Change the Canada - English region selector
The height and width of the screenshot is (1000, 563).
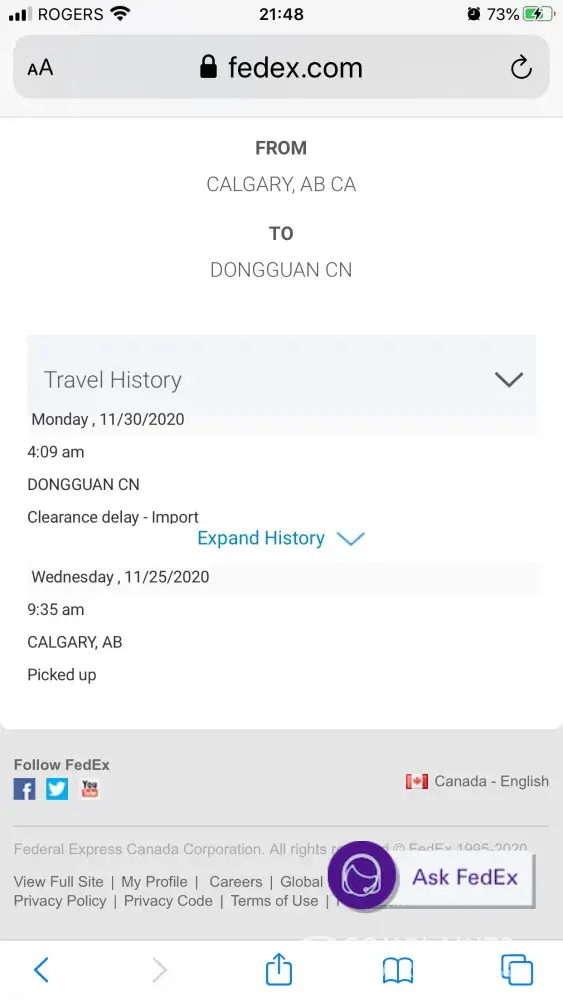click(477, 781)
